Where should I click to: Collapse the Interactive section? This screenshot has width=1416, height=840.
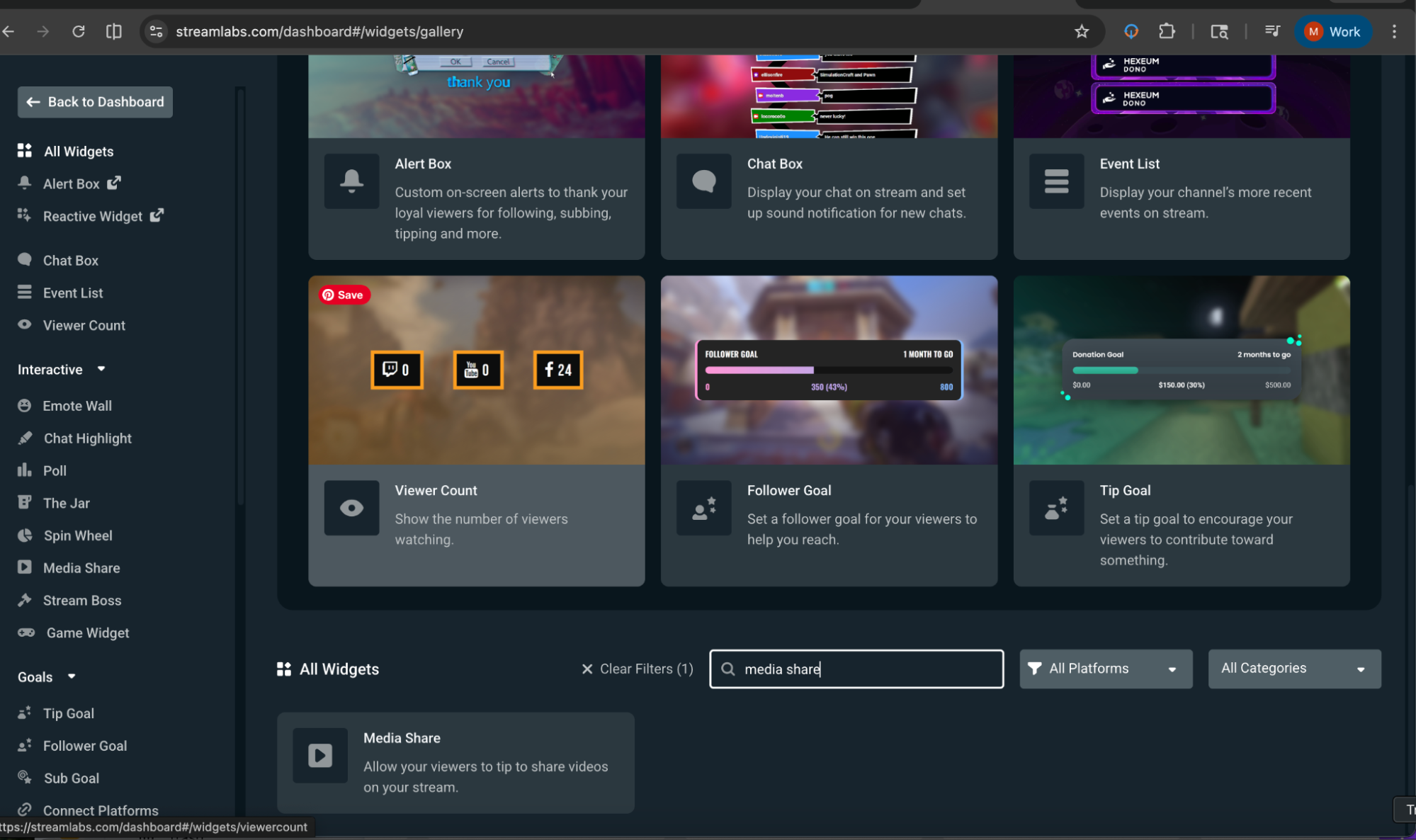tap(100, 369)
